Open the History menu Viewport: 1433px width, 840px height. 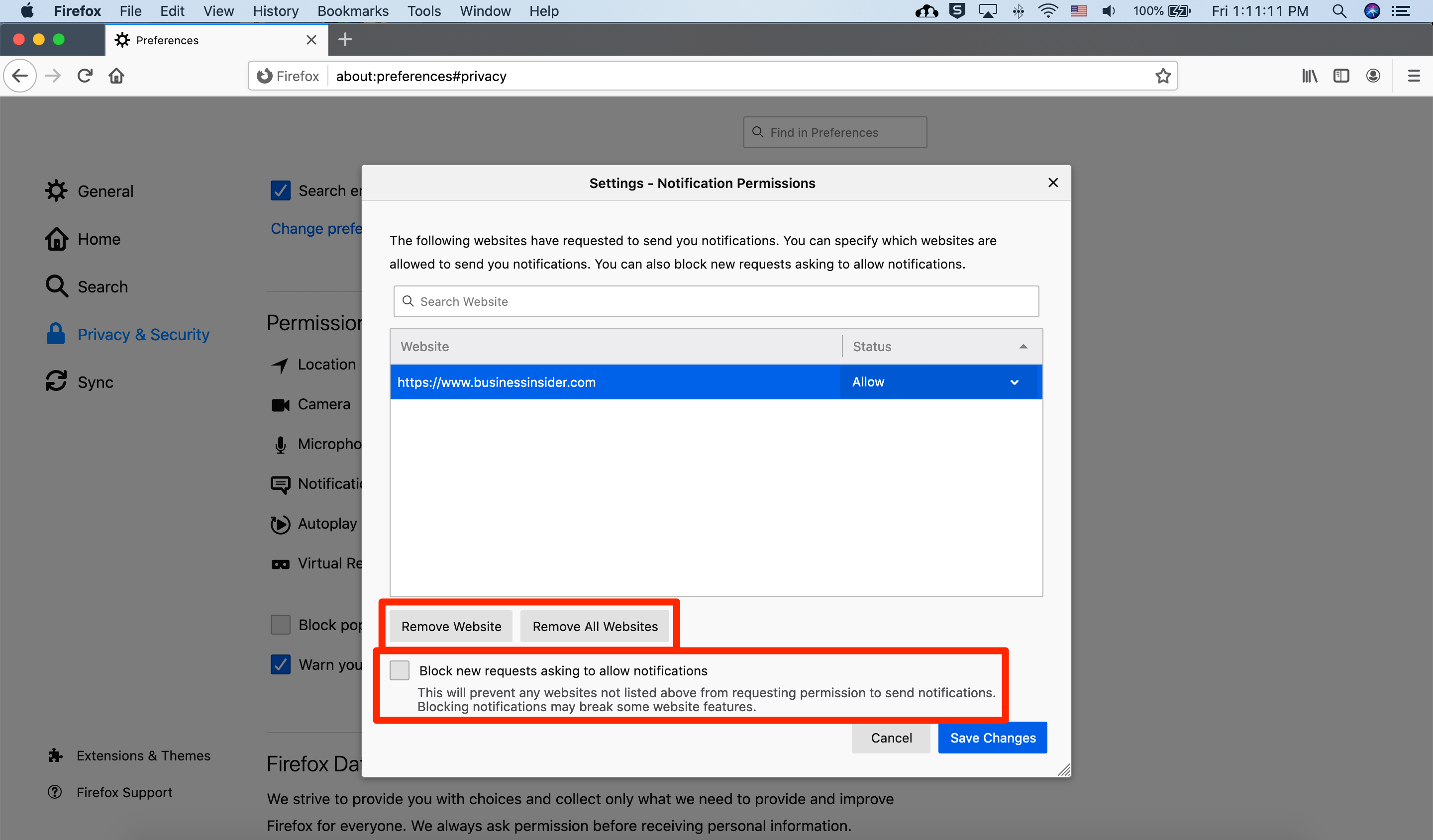(276, 11)
